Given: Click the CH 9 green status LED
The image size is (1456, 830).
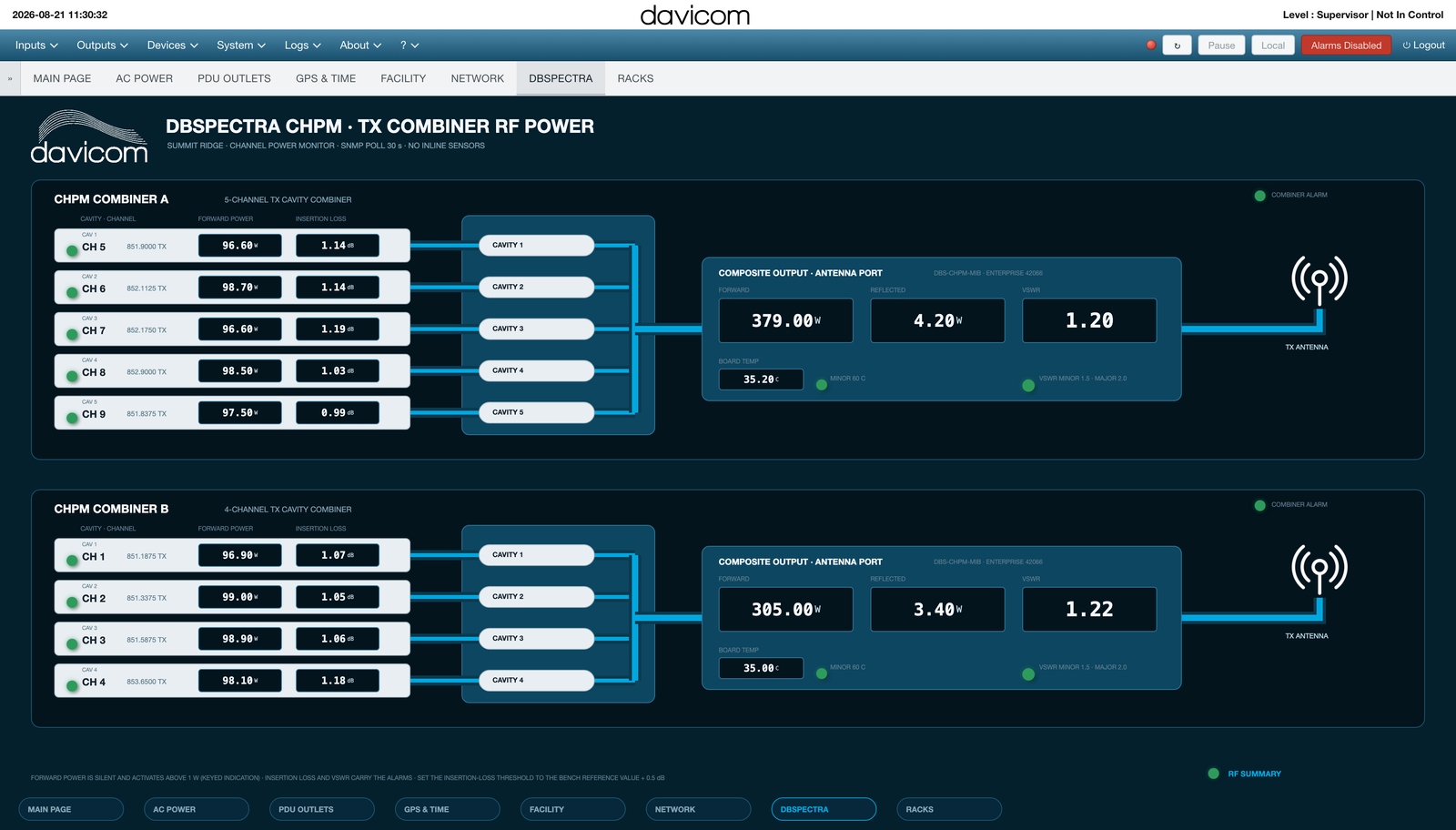Looking at the screenshot, I should (x=72, y=419).
